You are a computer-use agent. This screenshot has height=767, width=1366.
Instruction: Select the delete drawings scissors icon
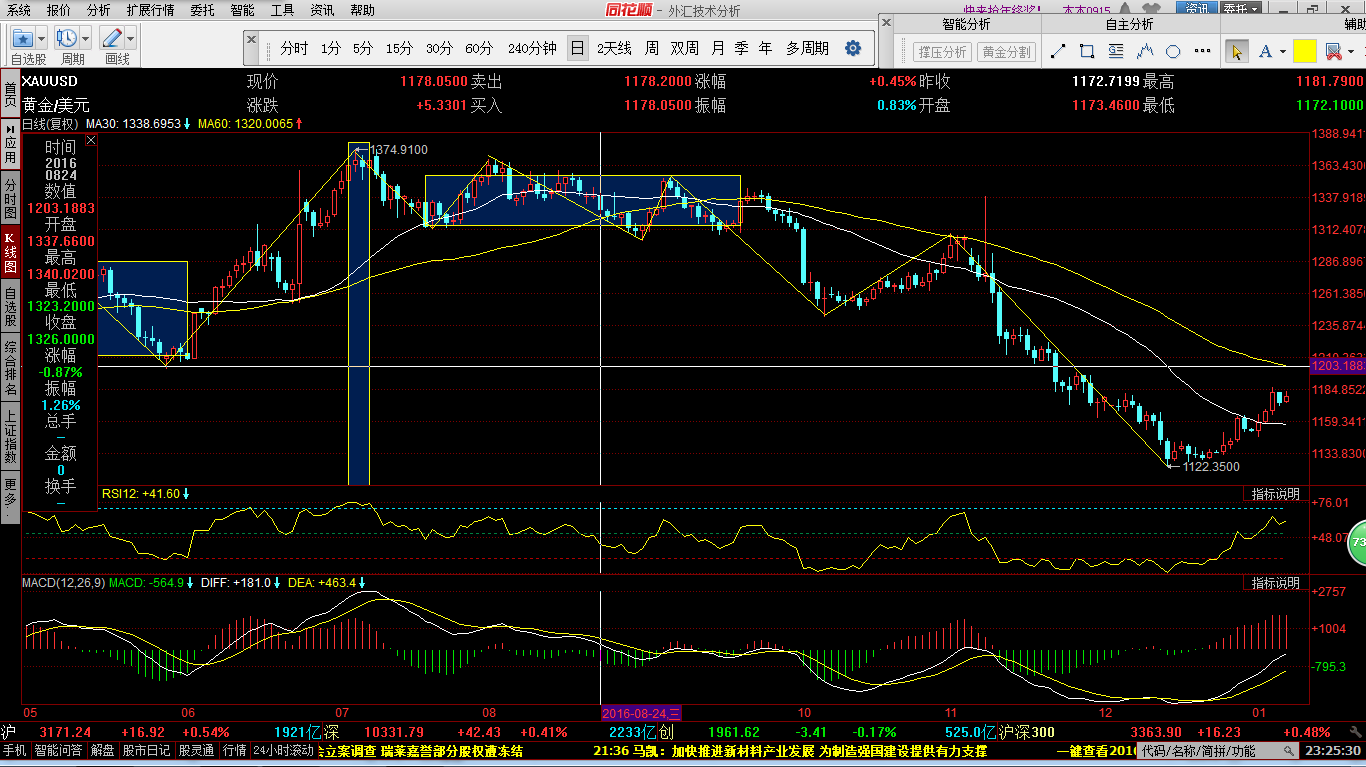tap(1333, 51)
